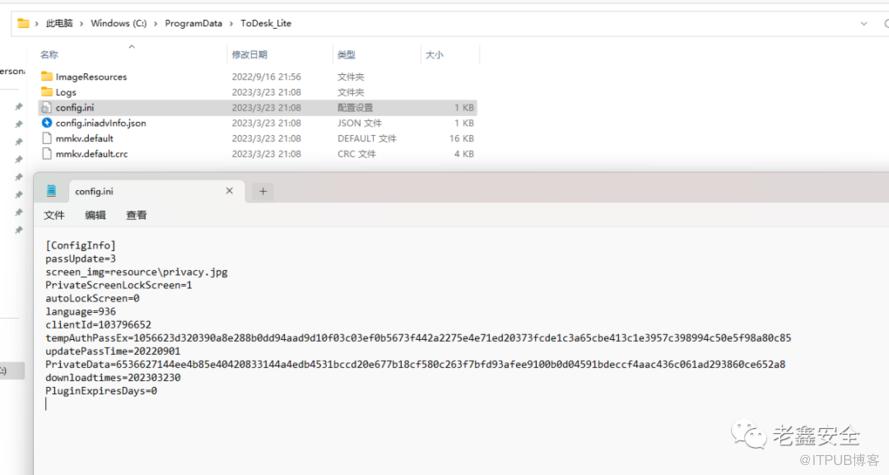Click the 16 KB size cell

462,138
